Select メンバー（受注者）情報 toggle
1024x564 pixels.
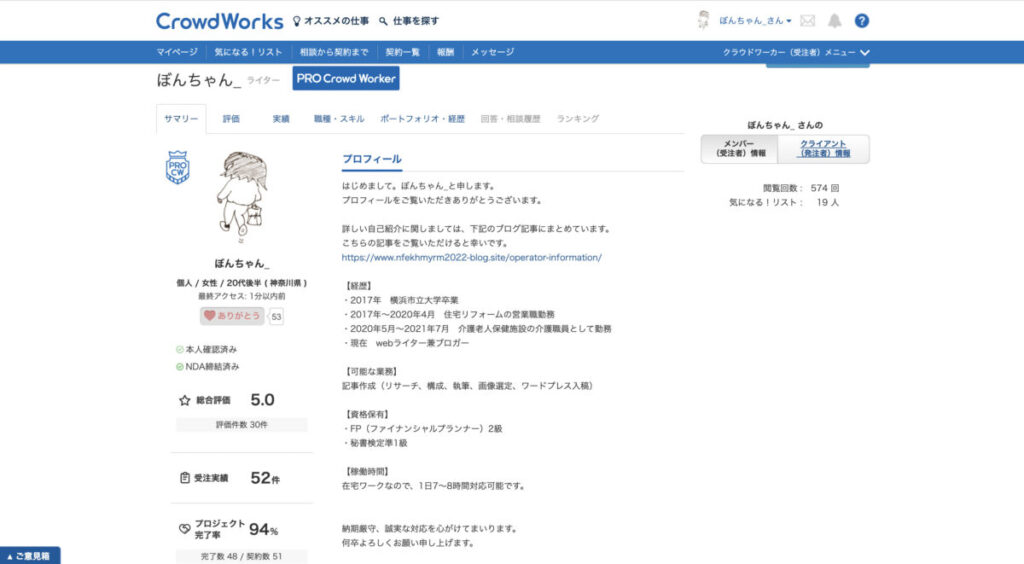(739, 149)
